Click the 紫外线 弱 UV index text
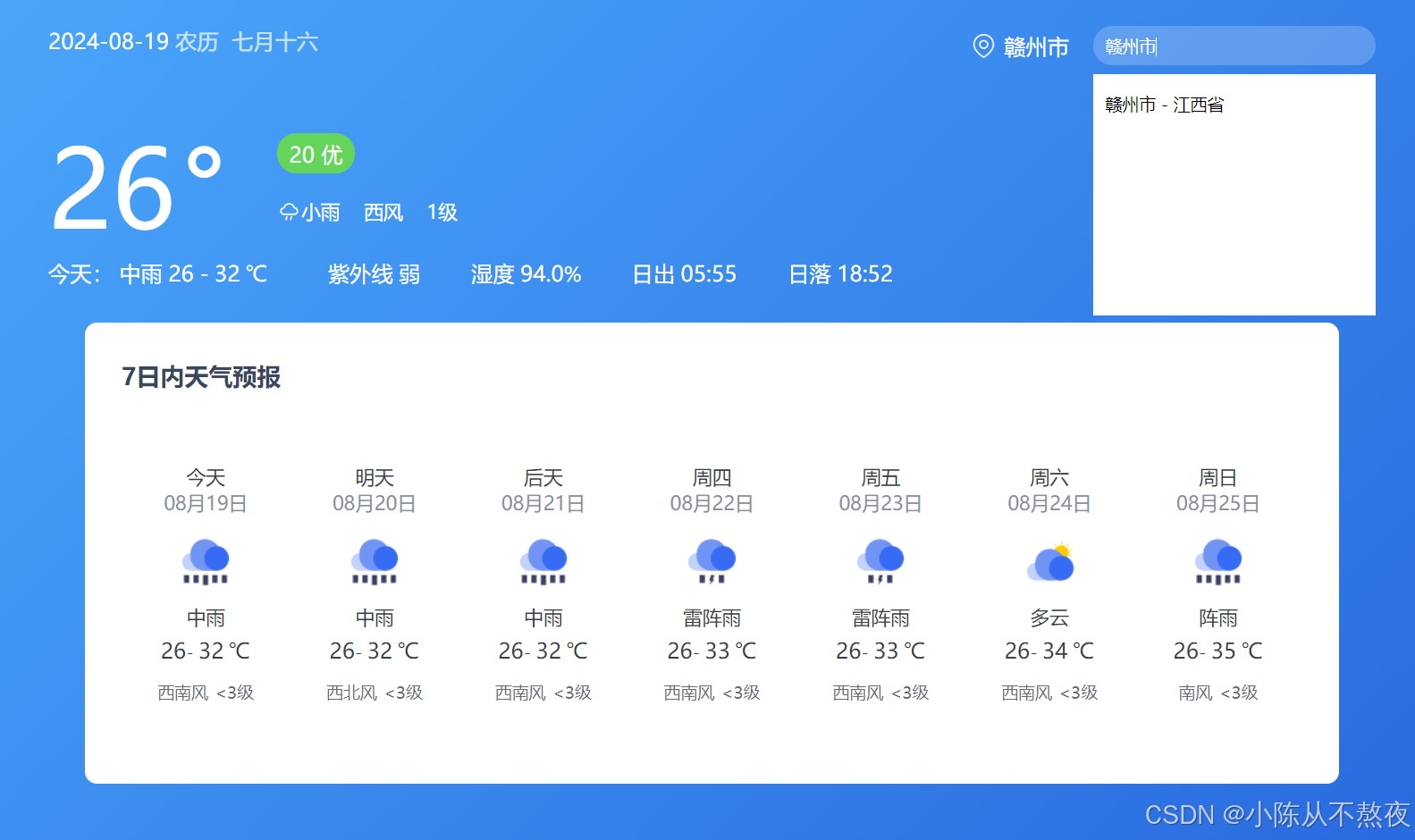The height and width of the screenshot is (840, 1415). point(374,274)
